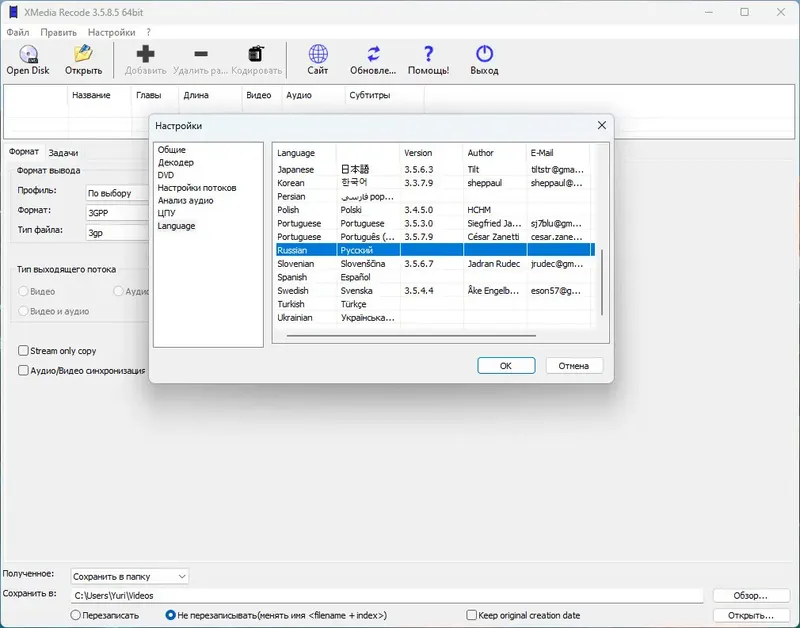
Task: Open the Тип файла 3gp combo box
Action: pyautogui.click(x=118, y=233)
